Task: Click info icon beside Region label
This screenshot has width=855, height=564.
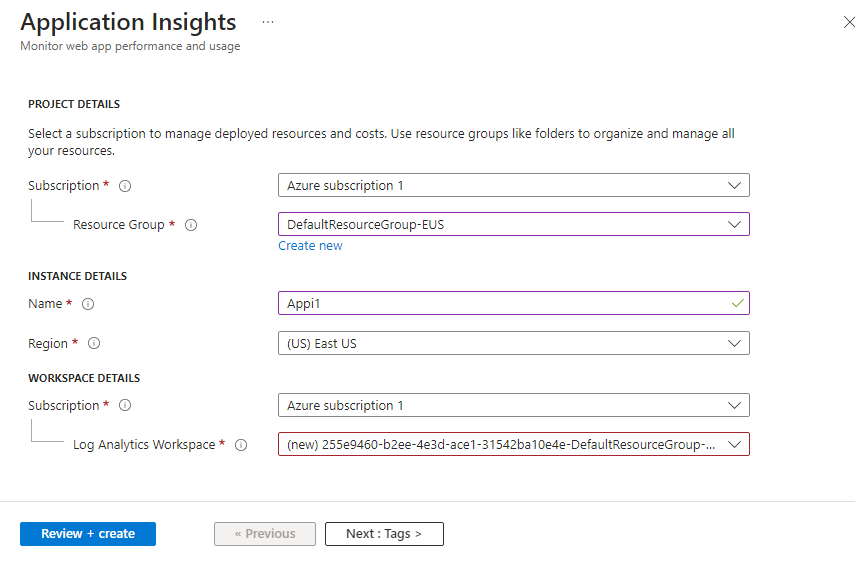Action: point(94,344)
